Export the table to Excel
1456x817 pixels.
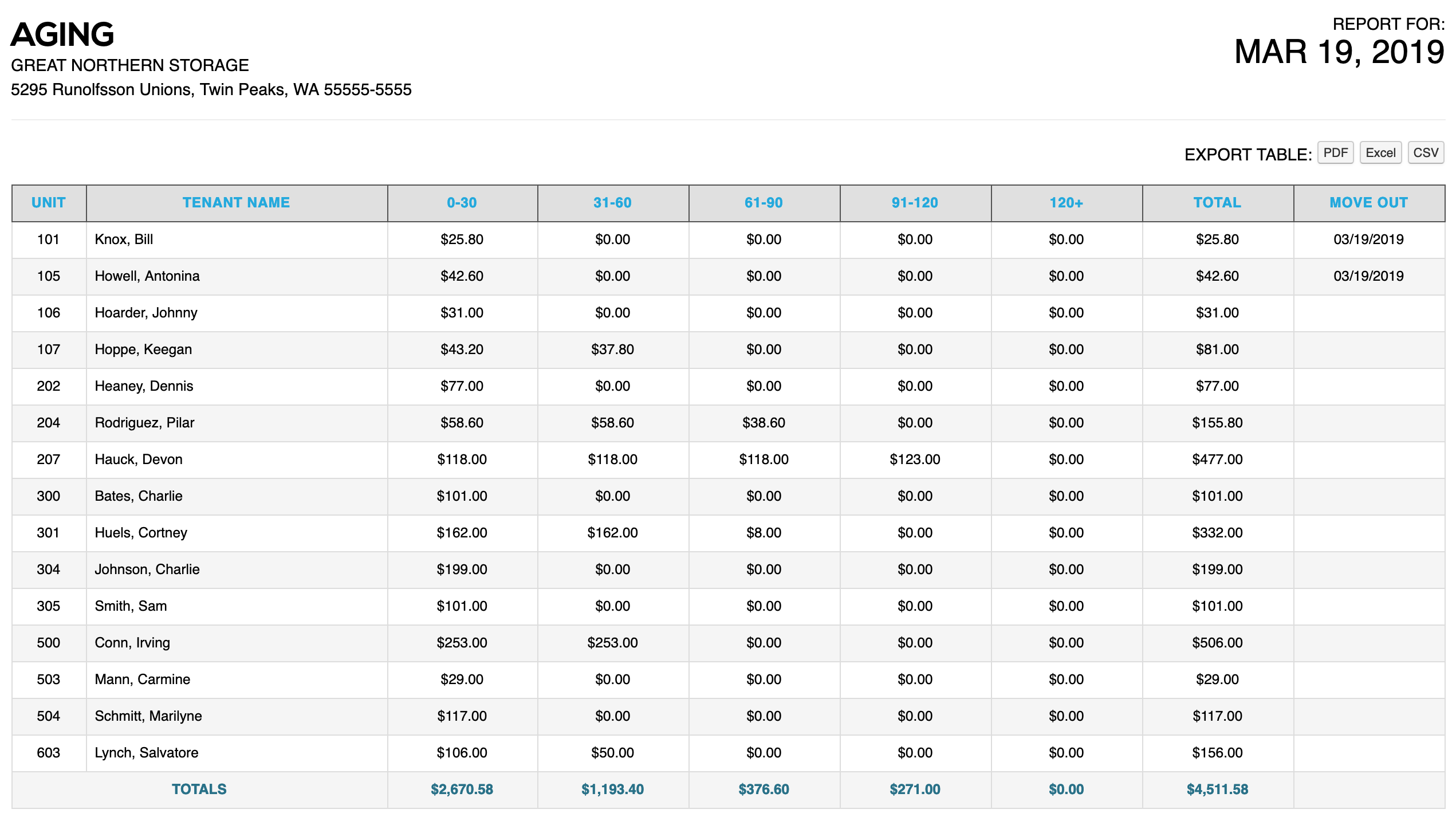pyautogui.click(x=1380, y=153)
